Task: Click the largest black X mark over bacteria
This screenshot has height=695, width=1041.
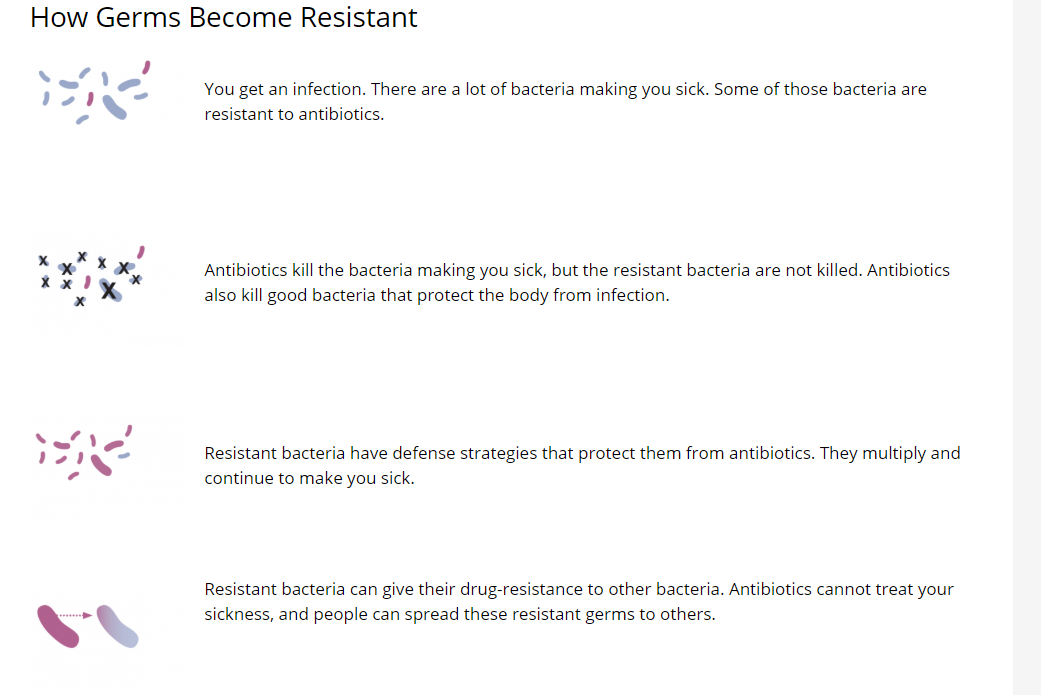Action: tap(109, 290)
